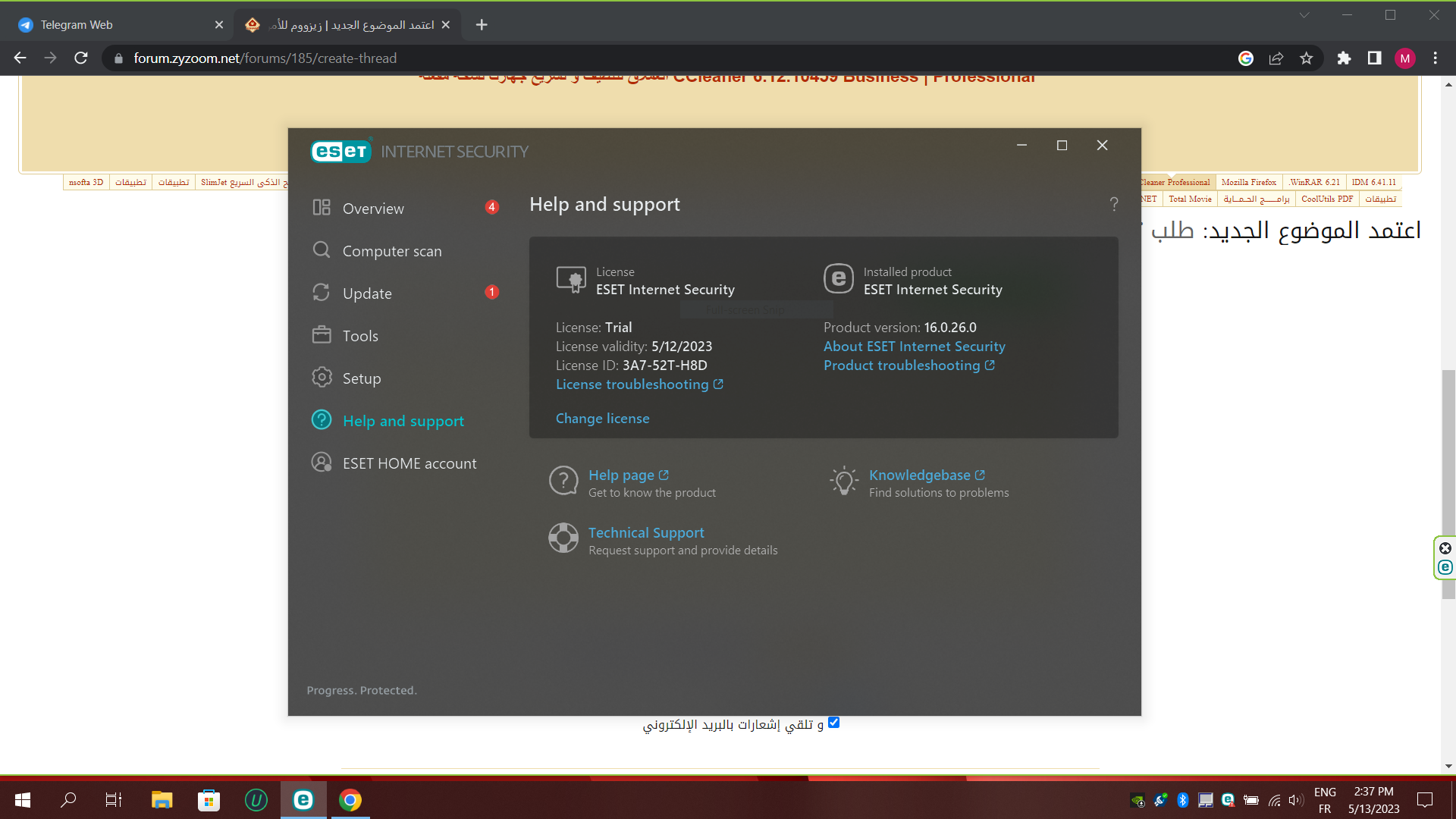Click the WinRAR 6.21 tag on forum
The width and height of the screenshot is (1456, 819).
click(1314, 182)
